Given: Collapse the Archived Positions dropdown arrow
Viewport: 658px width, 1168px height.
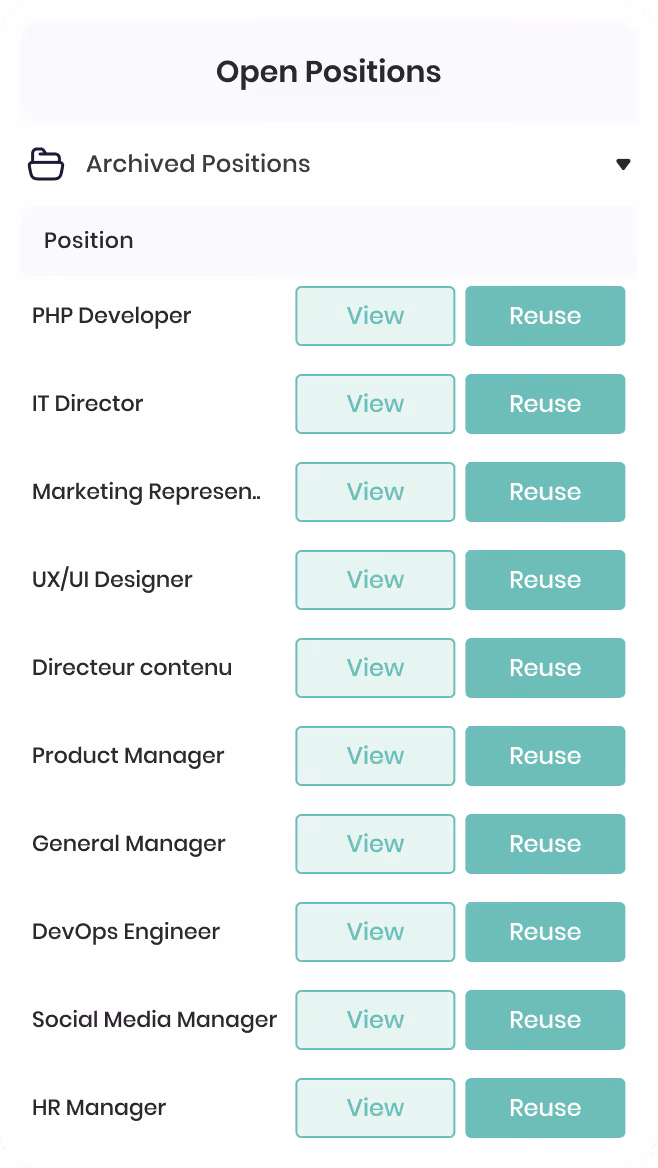Looking at the screenshot, I should click(623, 165).
